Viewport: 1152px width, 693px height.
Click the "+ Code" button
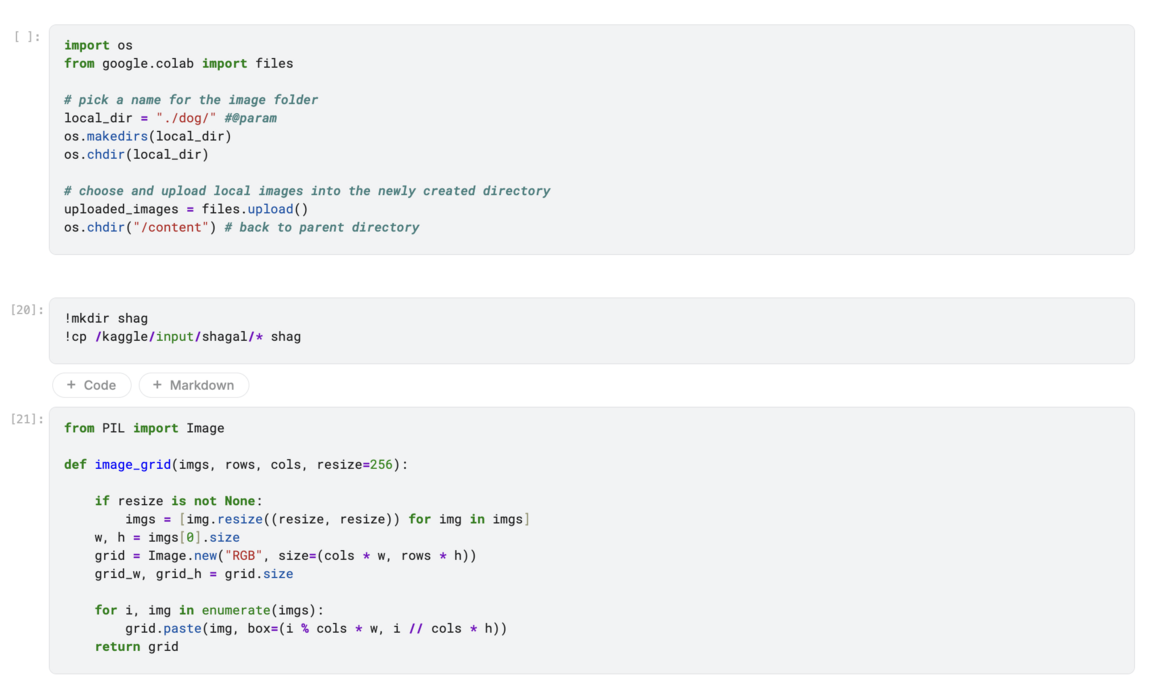click(91, 385)
